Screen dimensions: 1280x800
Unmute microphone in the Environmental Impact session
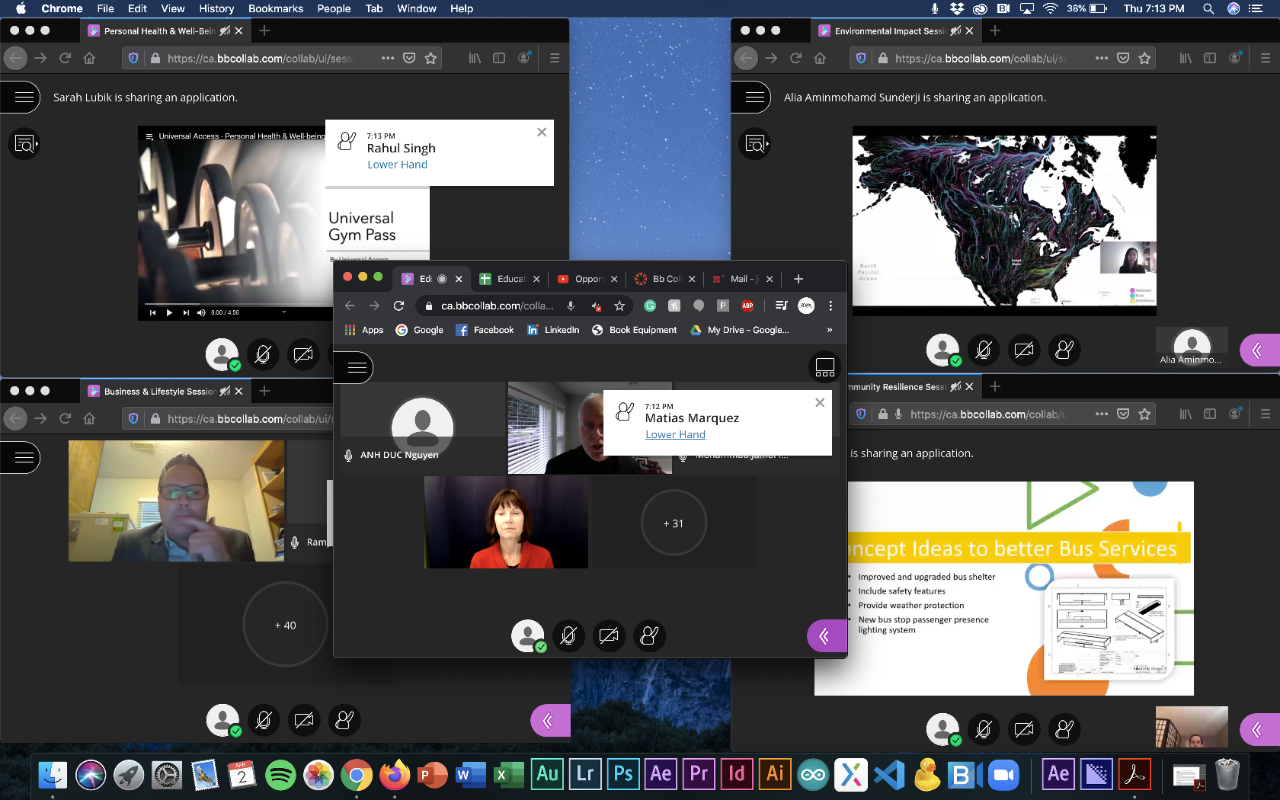984,350
